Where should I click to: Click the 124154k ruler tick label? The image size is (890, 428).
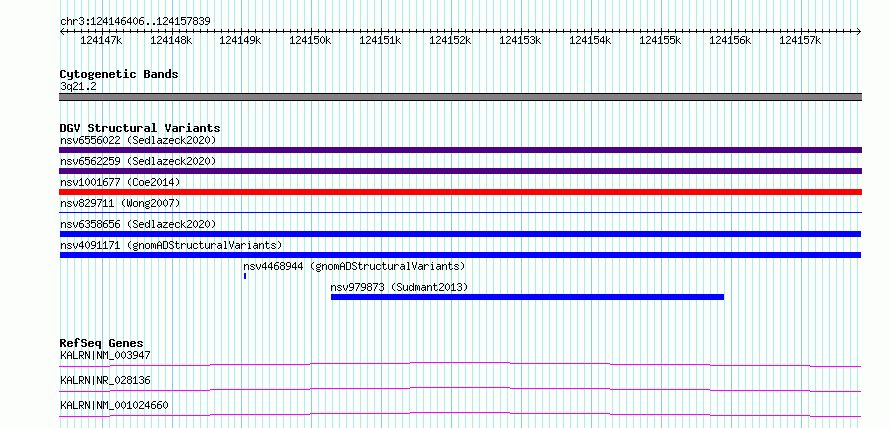[590, 41]
